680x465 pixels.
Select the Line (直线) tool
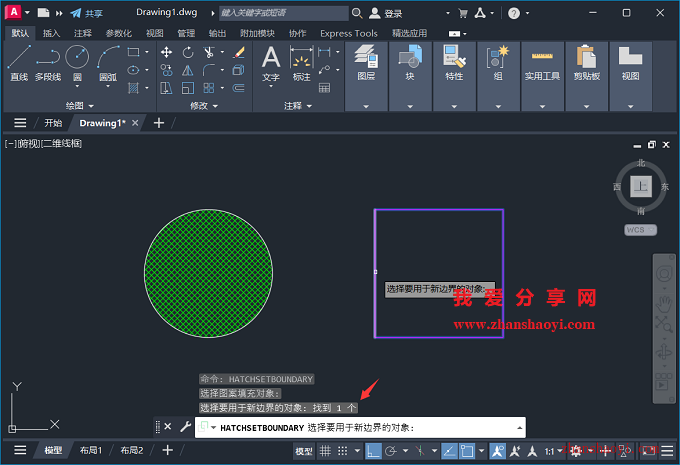coord(19,63)
